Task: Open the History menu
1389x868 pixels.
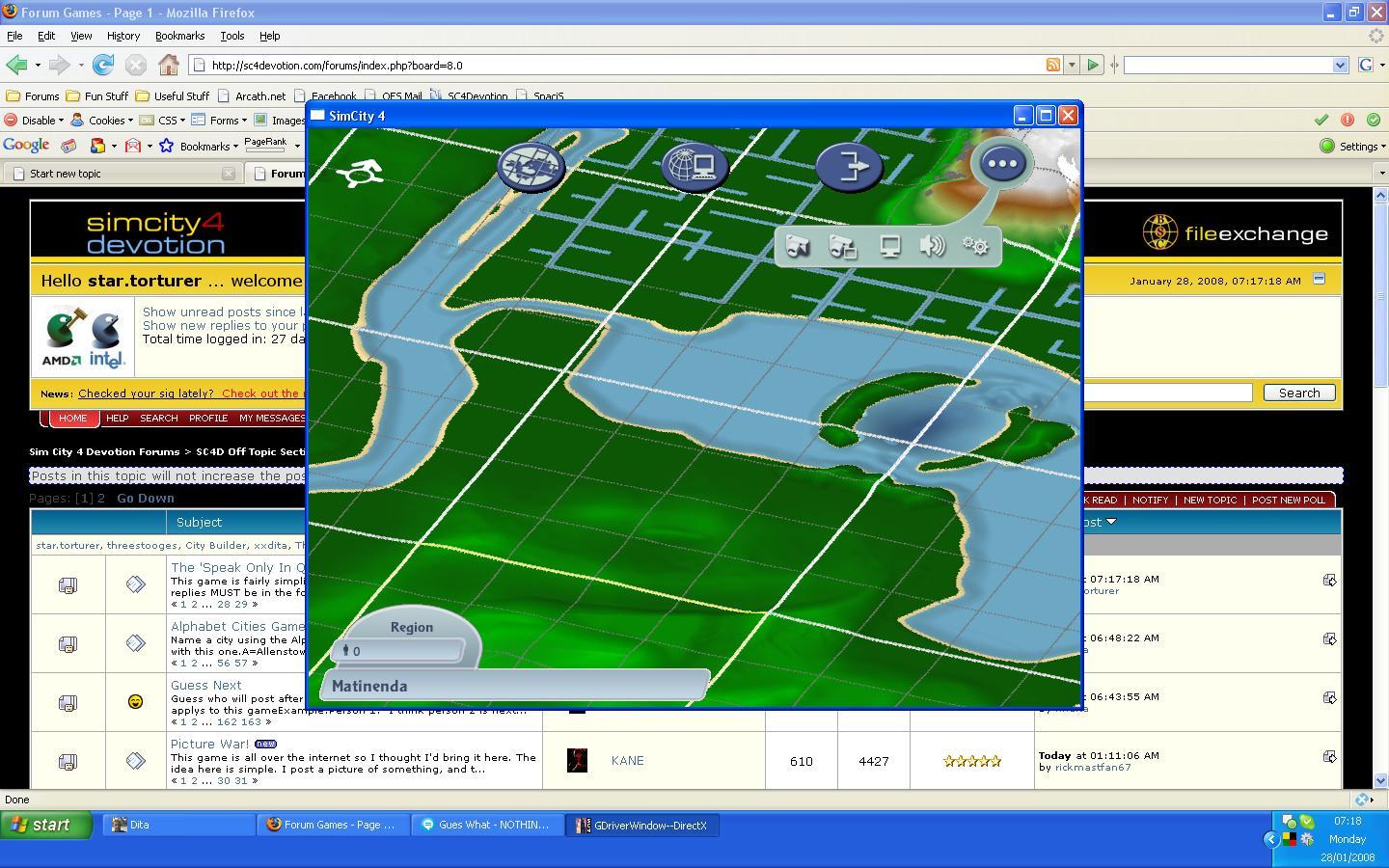Action: click(123, 36)
